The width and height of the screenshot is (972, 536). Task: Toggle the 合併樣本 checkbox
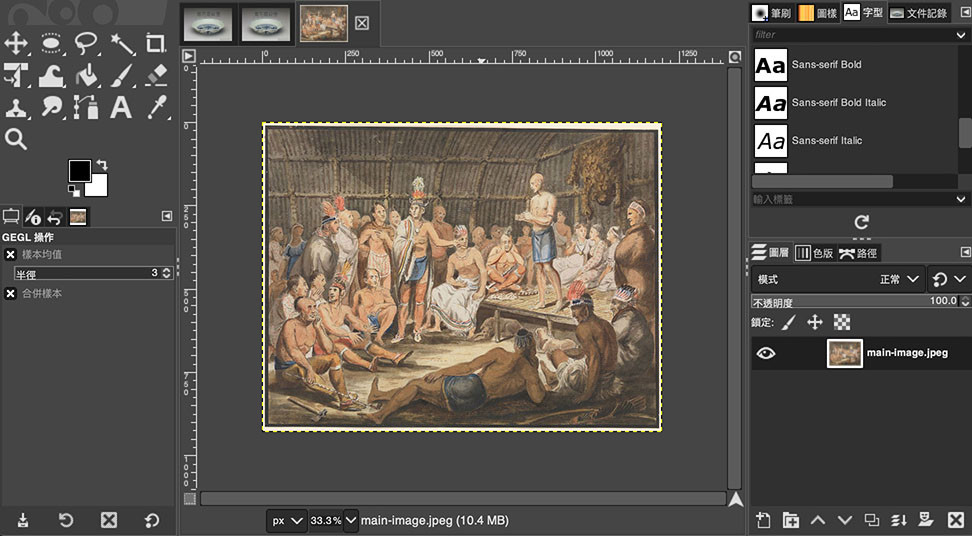point(11,293)
